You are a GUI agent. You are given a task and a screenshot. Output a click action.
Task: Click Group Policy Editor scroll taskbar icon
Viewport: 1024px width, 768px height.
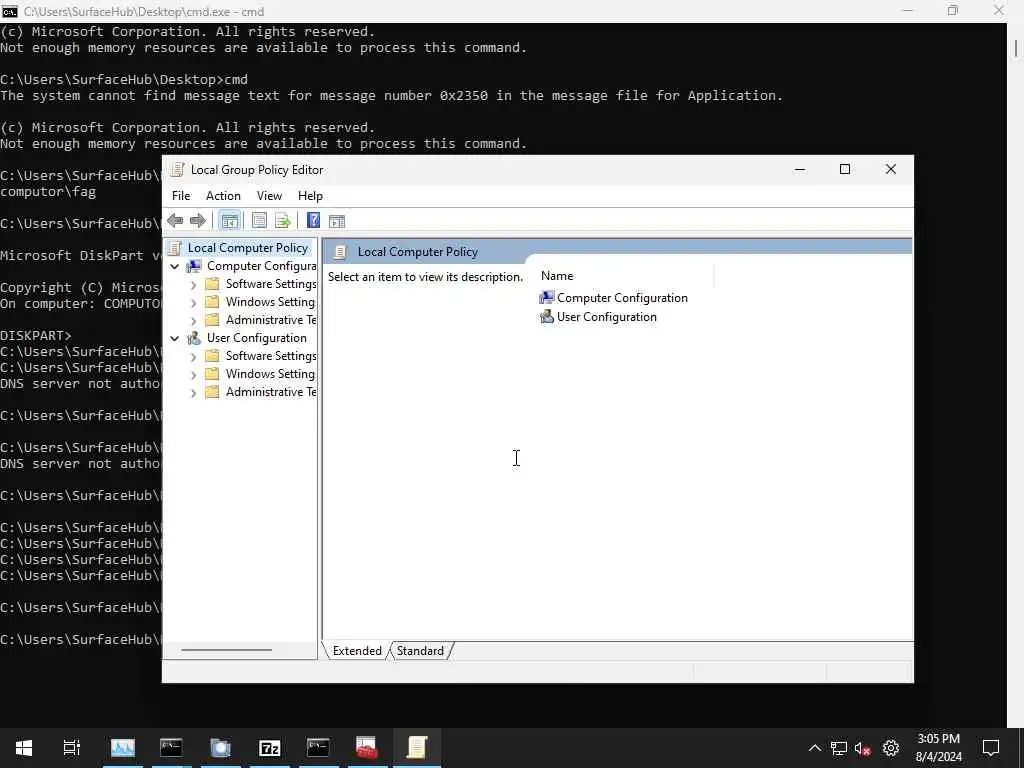click(x=417, y=748)
